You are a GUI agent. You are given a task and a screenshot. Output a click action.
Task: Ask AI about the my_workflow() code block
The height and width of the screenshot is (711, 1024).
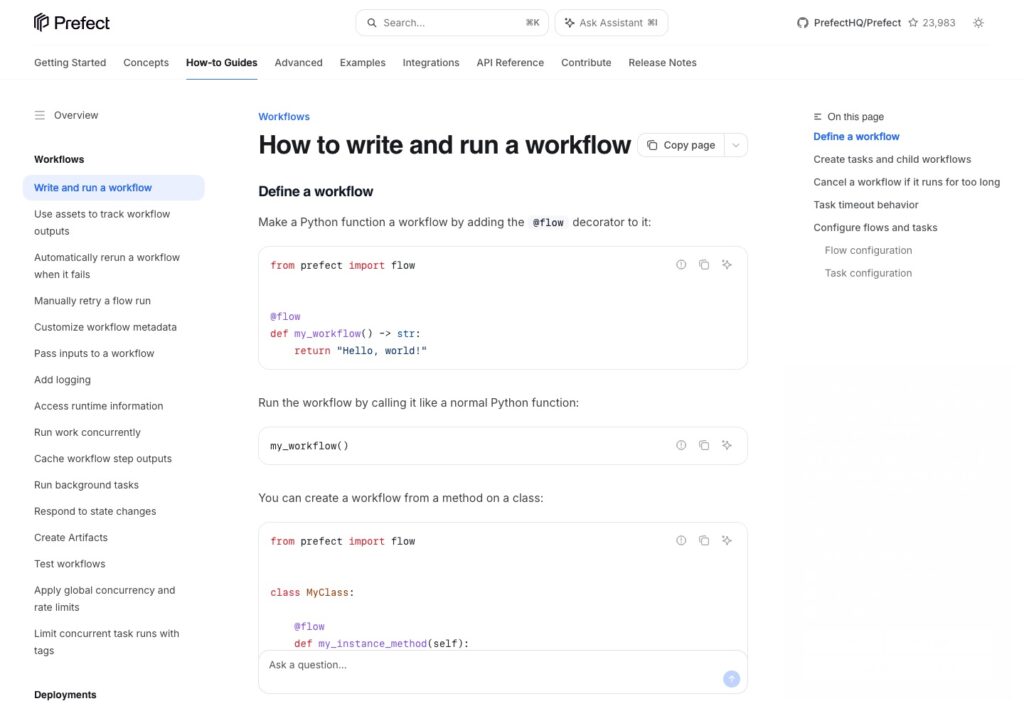[727, 445]
